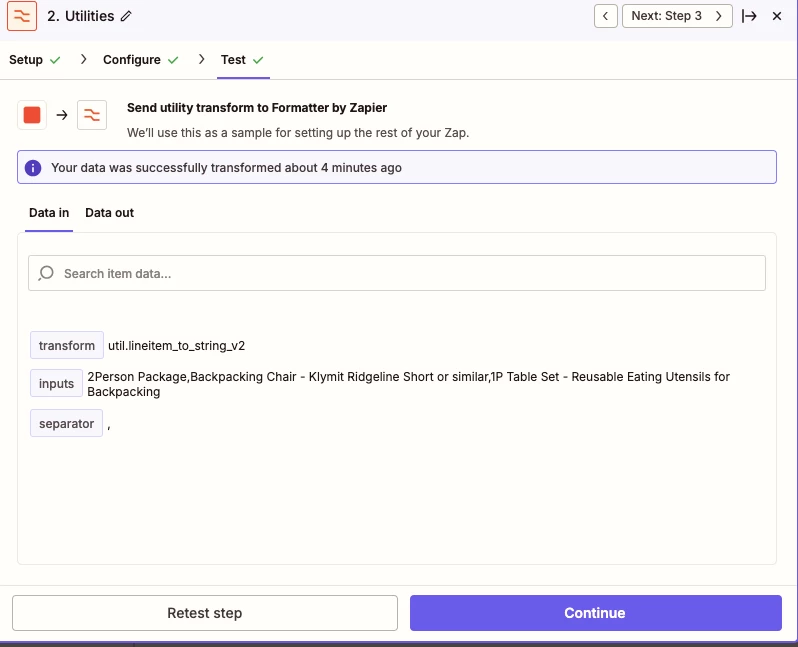Click the green check next to Configure
Viewport: 798px width, 647px height.
pyautogui.click(x=173, y=60)
